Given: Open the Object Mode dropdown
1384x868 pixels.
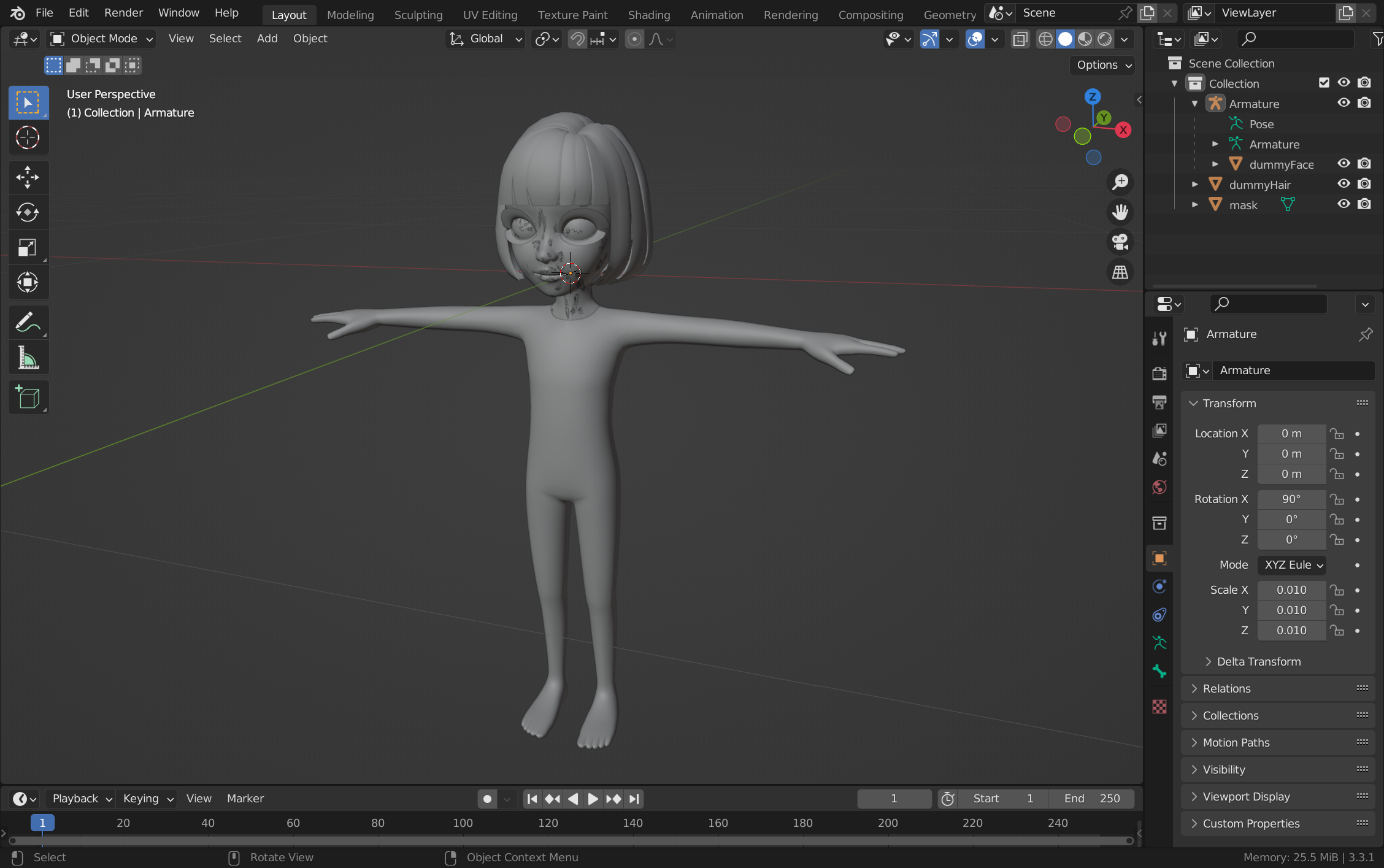Looking at the screenshot, I should coord(102,39).
